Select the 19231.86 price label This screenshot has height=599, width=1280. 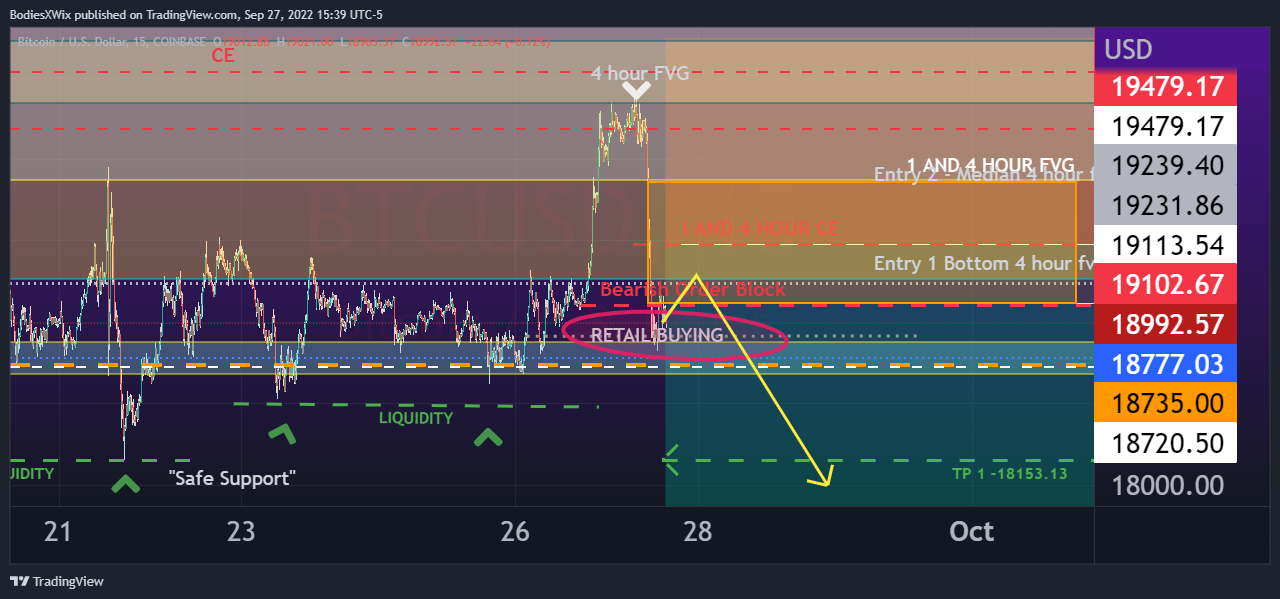click(x=1166, y=205)
